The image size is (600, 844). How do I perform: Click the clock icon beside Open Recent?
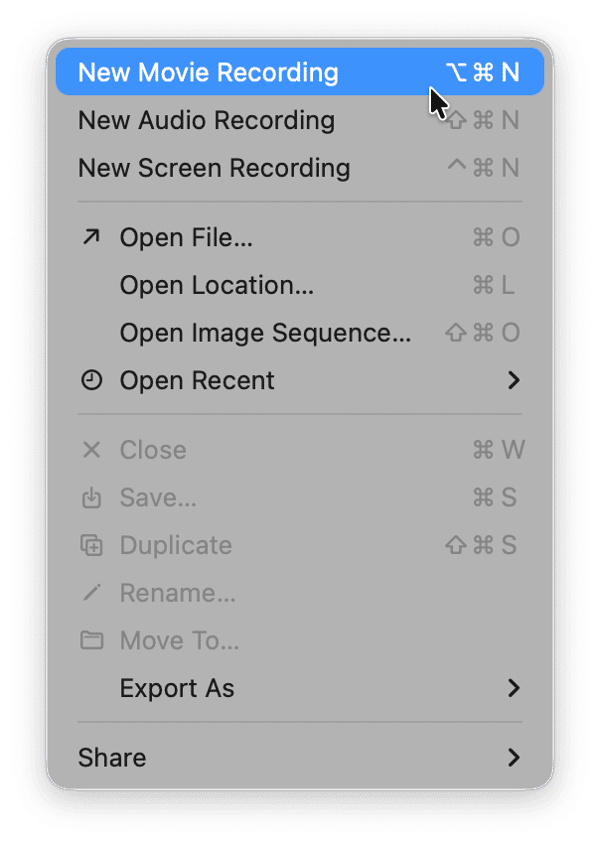click(91, 380)
